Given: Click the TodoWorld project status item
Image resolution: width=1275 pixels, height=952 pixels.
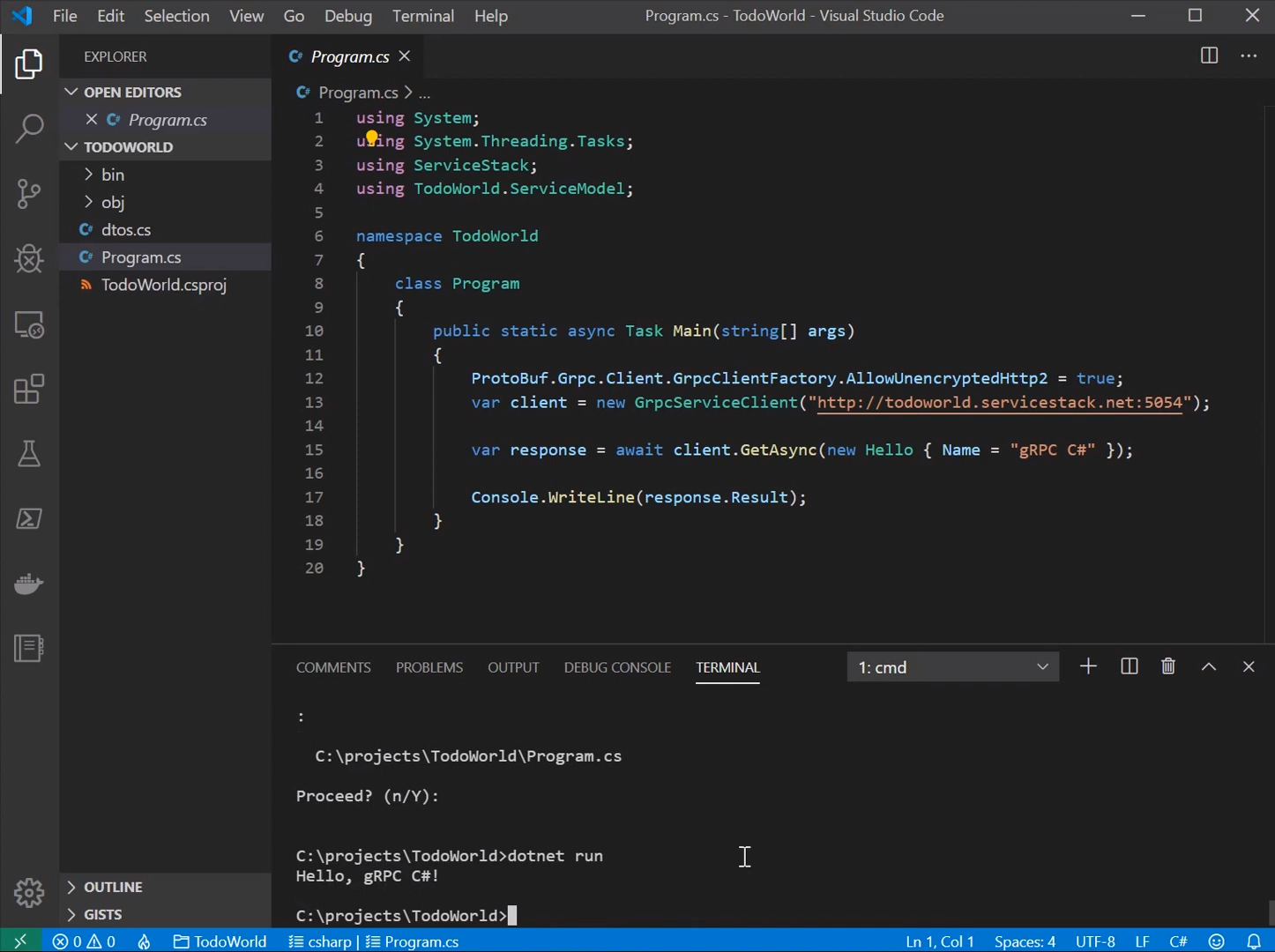Looking at the screenshot, I should pos(220,941).
